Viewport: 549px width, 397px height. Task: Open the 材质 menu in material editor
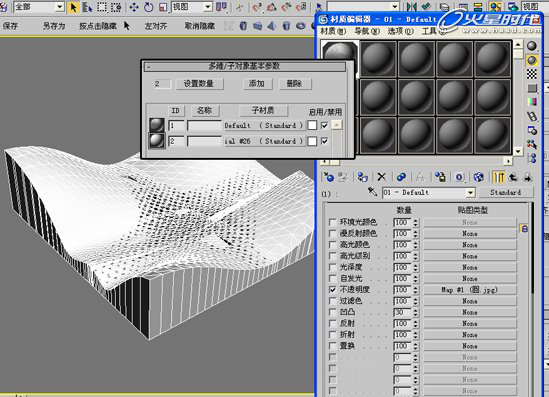point(333,31)
